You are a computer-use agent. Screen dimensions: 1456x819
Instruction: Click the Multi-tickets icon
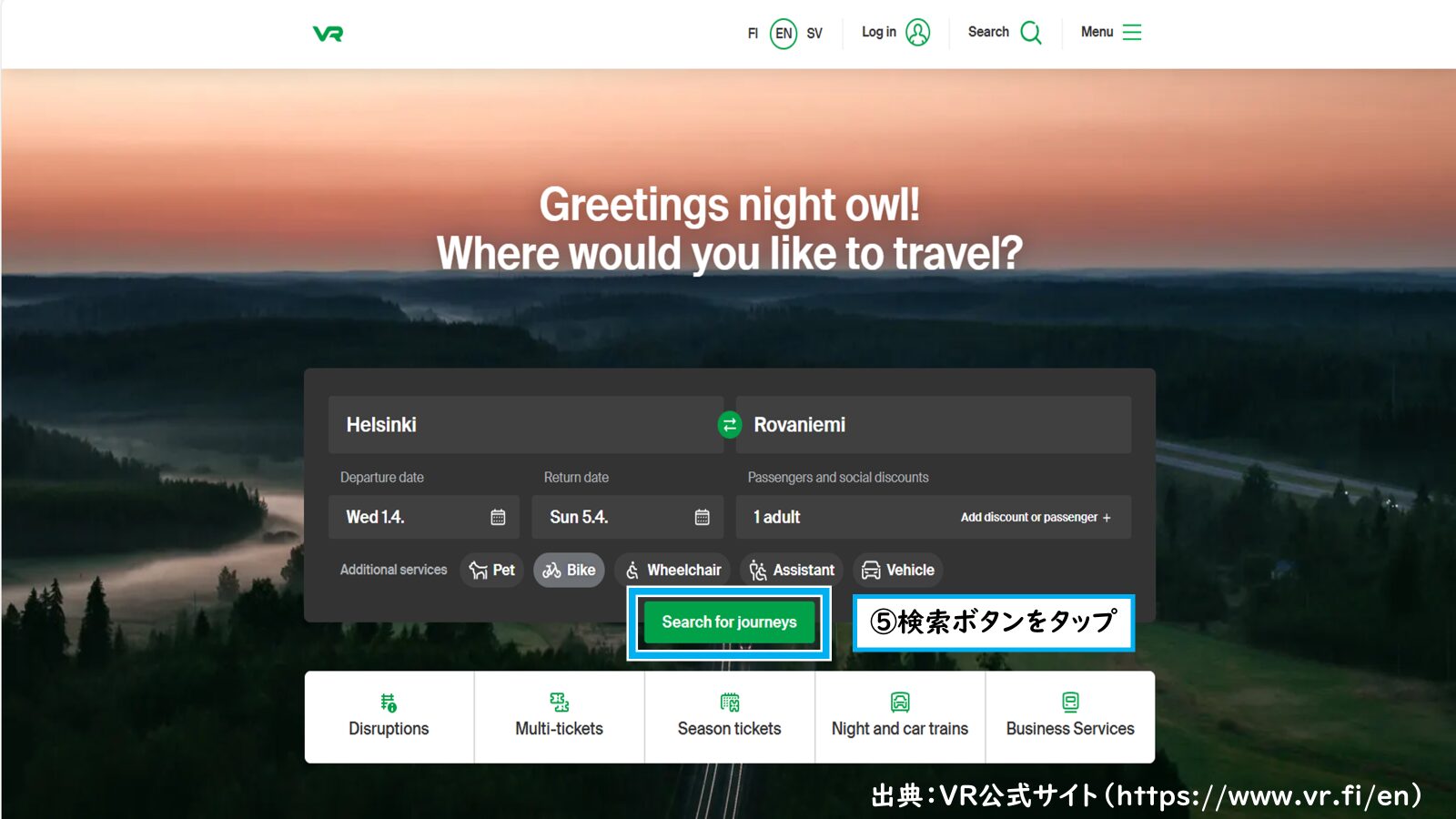[x=559, y=703]
